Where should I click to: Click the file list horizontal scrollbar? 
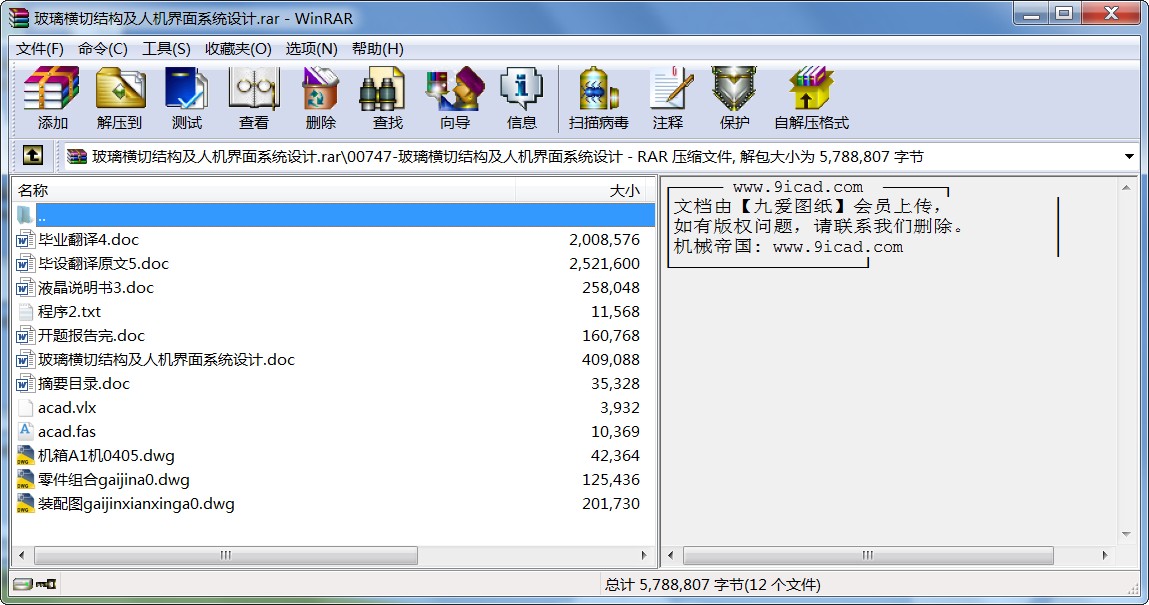226,555
